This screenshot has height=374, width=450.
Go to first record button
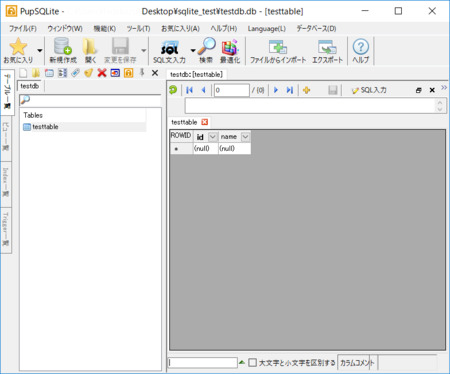point(189,90)
